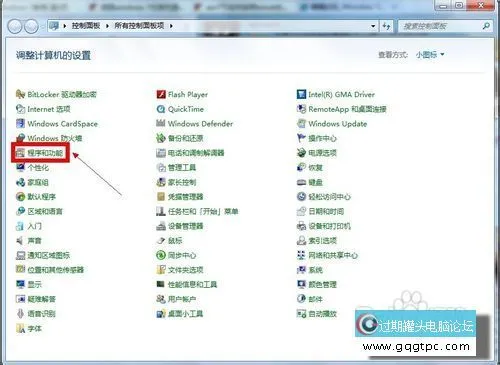The image size is (500, 365).
Task: Open the 用户帐户 user accounts icon
Action: point(161,299)
